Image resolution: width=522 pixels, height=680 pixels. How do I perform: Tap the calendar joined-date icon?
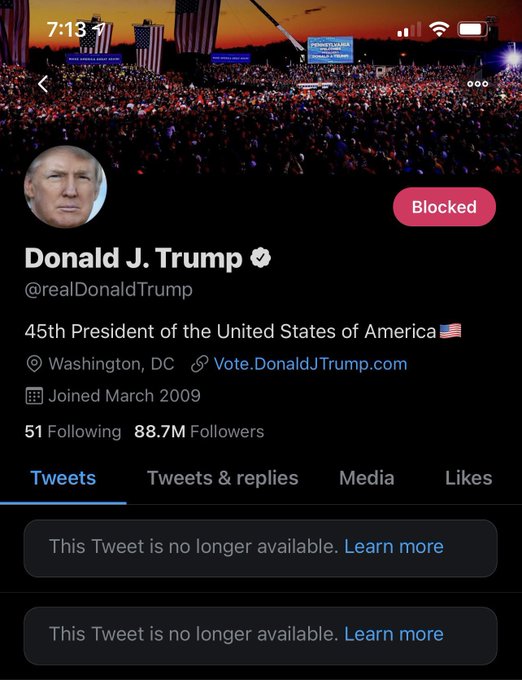pos(34,396)
